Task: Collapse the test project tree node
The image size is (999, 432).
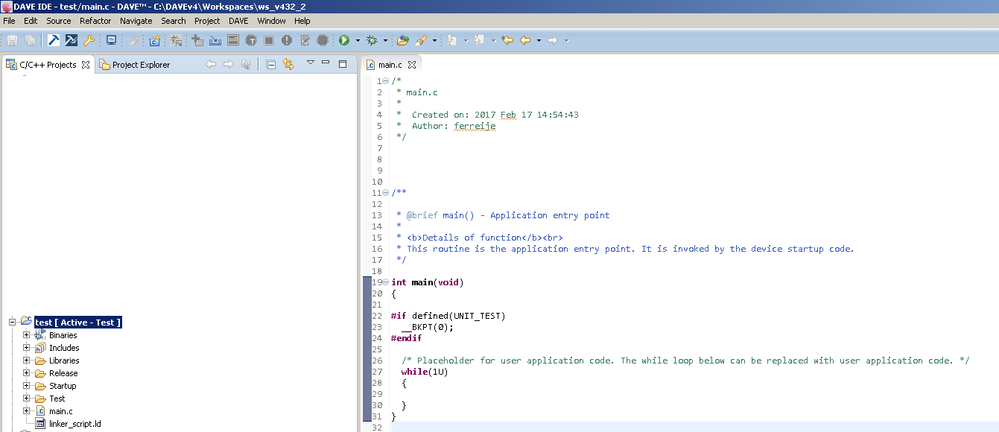Action: point(12,322)
